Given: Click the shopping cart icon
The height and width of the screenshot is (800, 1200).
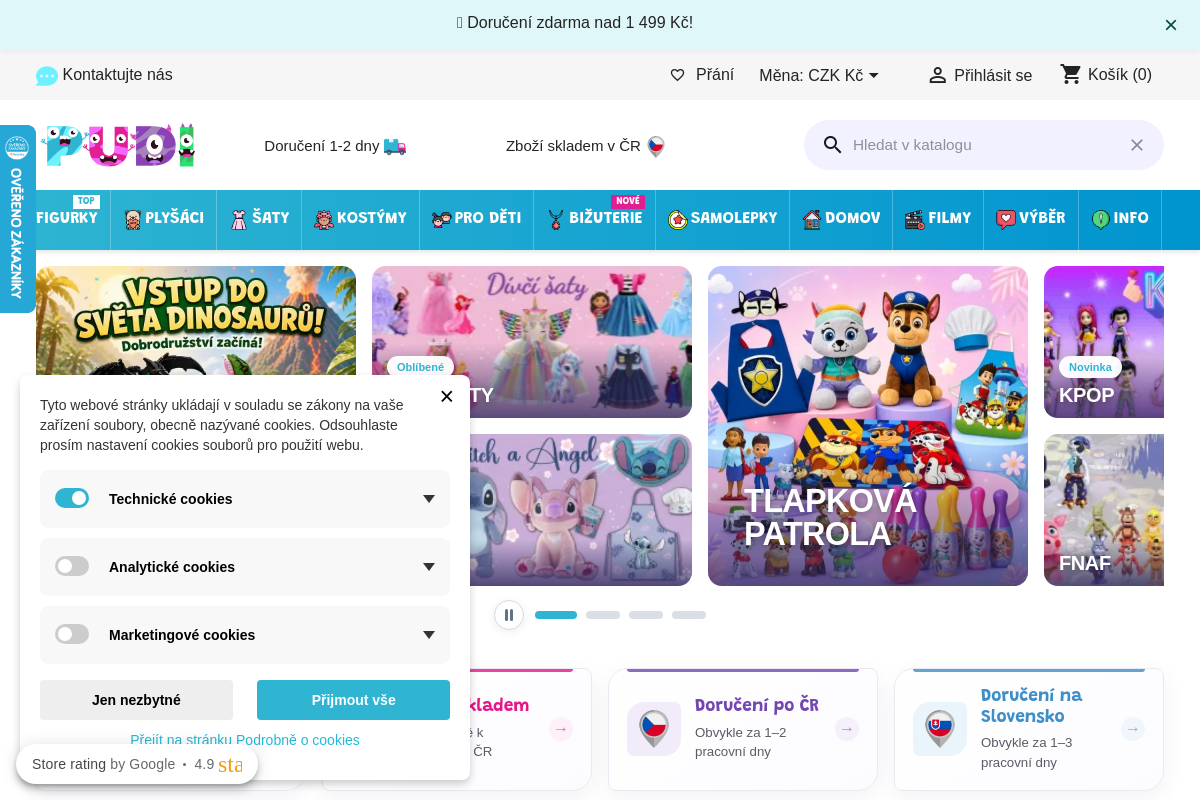Looking at the screenshot, I should 1071,74.
